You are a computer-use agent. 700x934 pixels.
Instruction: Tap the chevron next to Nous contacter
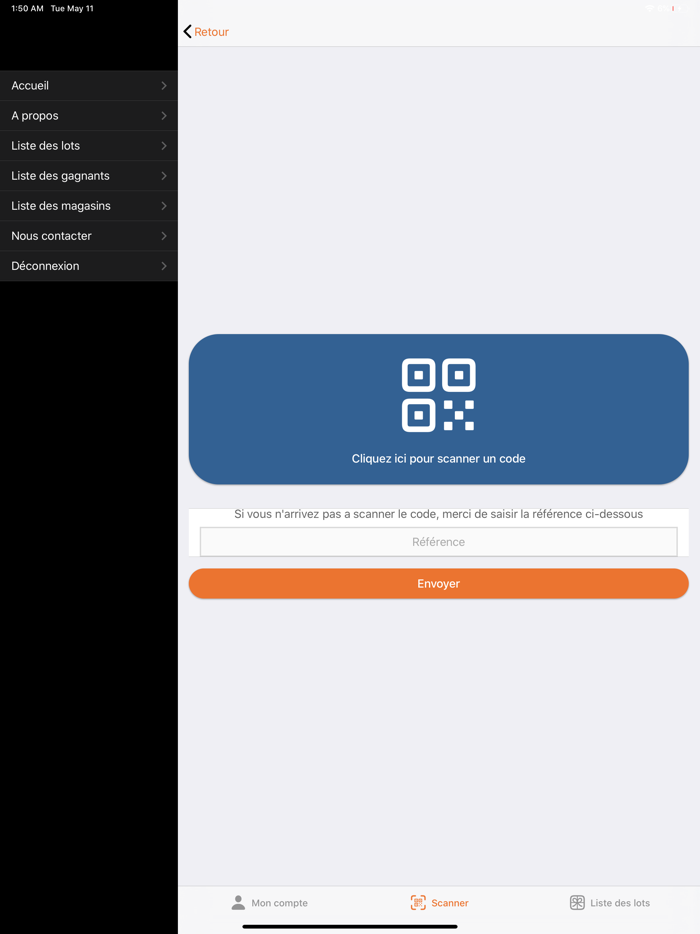pyautogui.click(x=164, y=236)
